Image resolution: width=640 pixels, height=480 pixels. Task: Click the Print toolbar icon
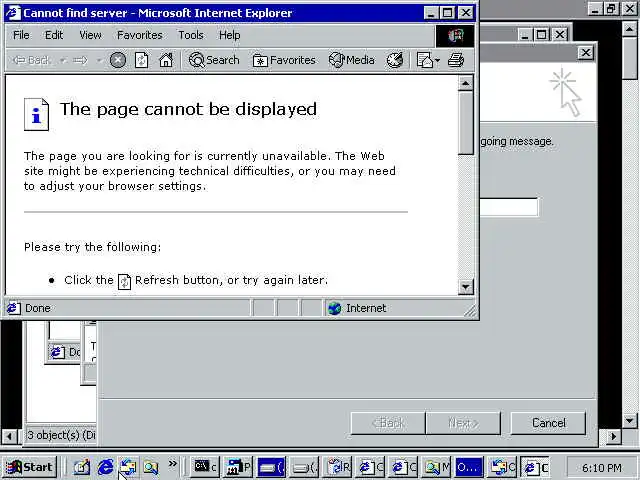(456, 60)
